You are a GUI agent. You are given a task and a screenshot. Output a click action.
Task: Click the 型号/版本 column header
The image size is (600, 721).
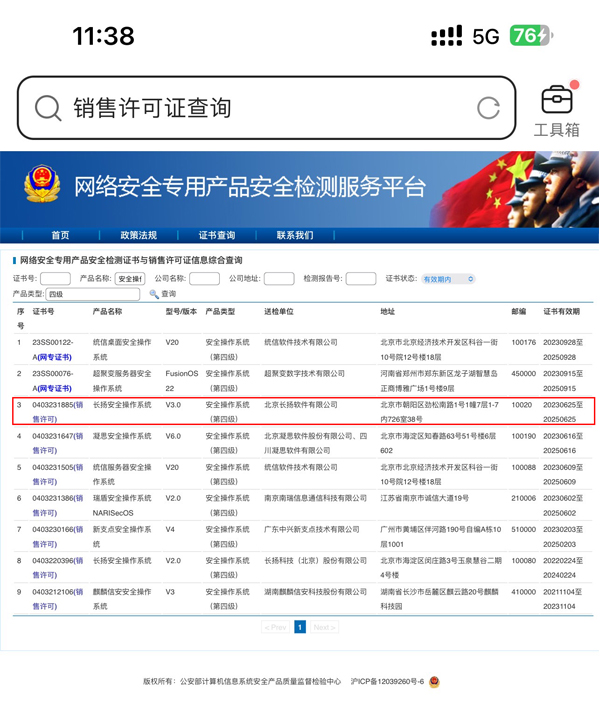click(x=181, y=312)
